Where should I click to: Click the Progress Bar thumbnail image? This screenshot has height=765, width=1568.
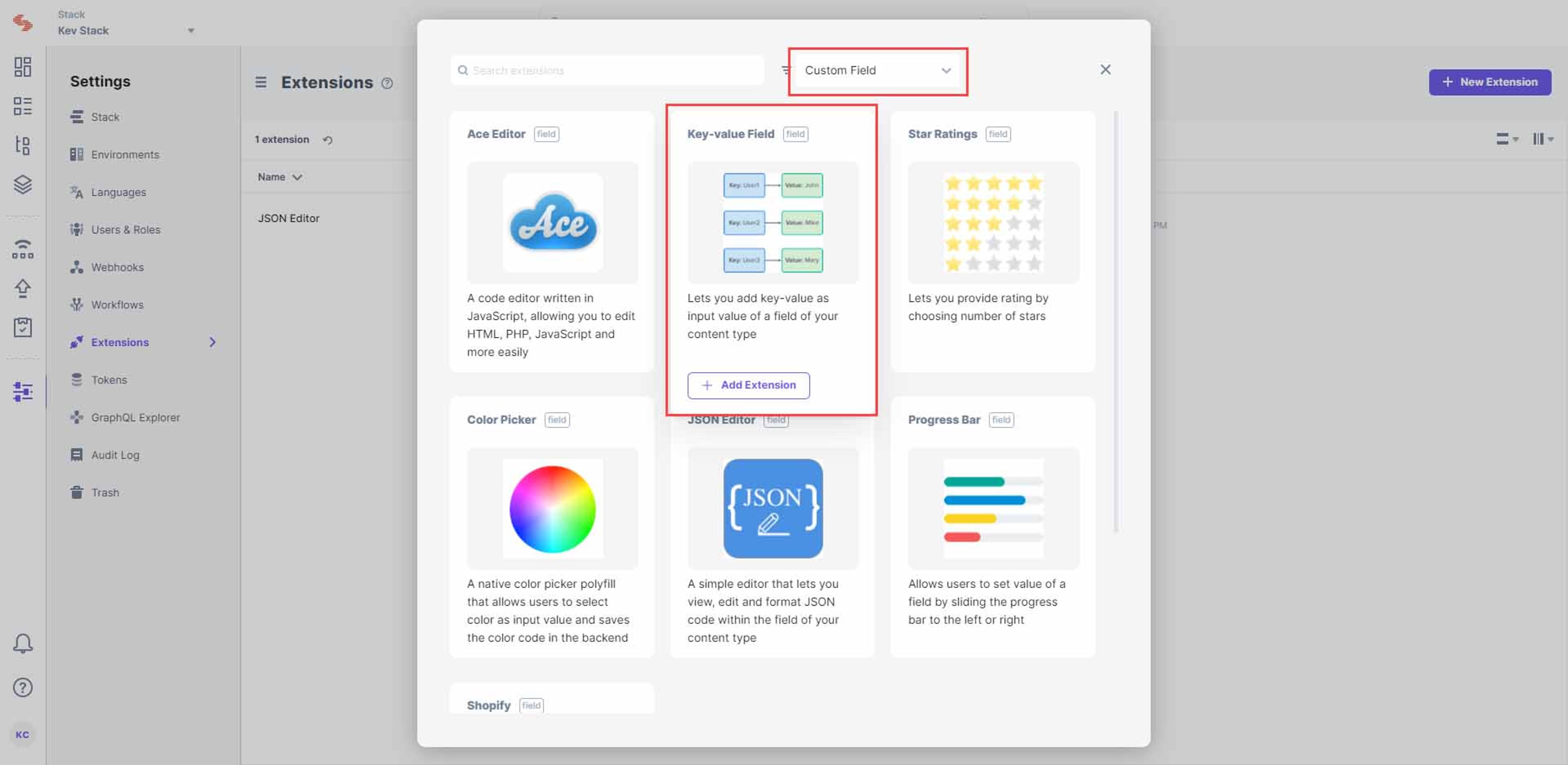coord(993,508)
